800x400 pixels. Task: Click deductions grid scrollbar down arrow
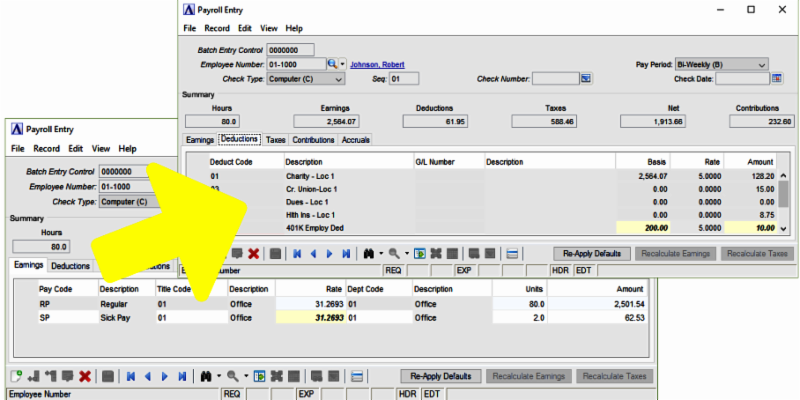coord(784,229)
